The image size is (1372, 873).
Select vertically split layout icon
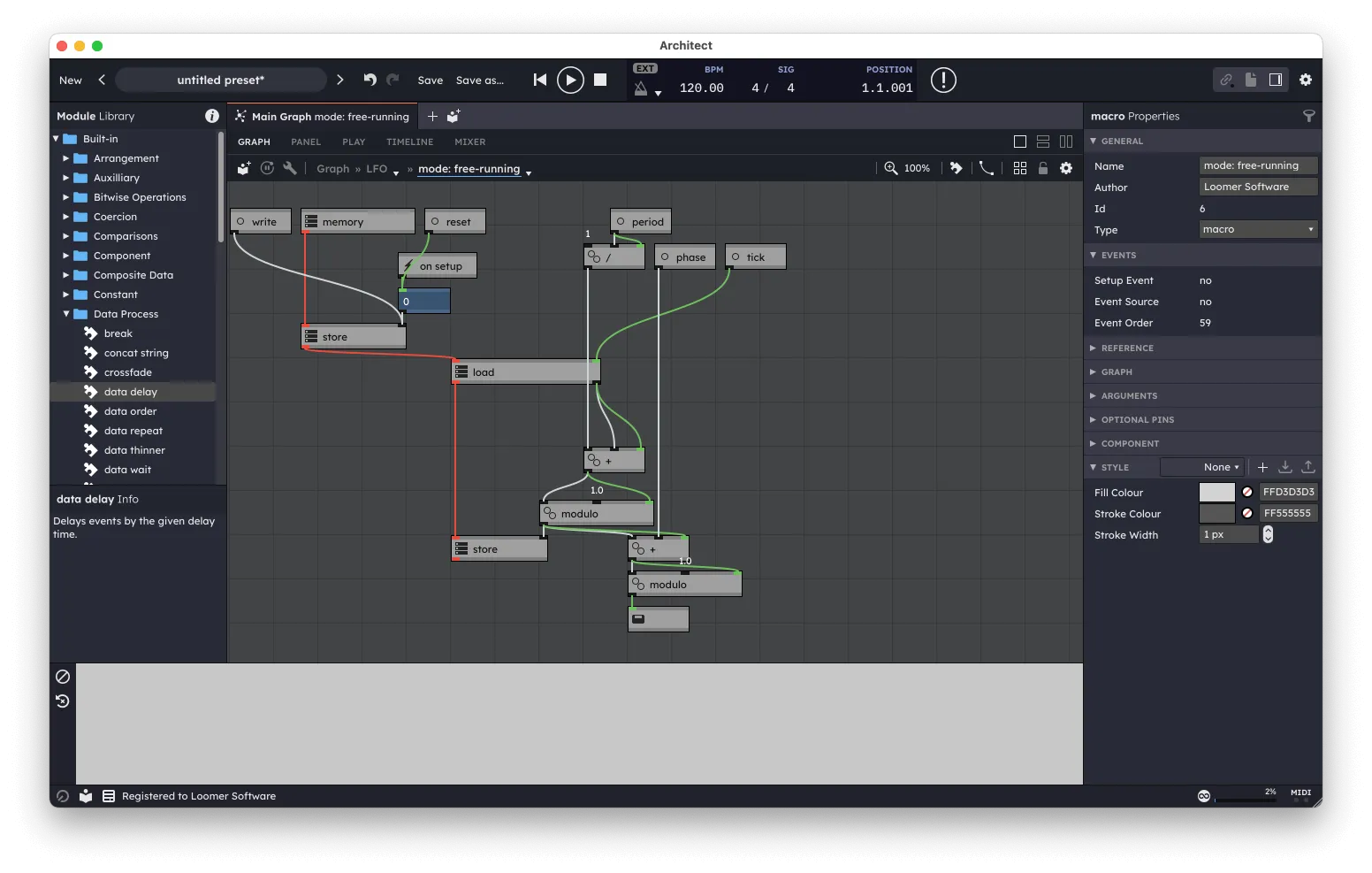click(x=1066, y=142)
